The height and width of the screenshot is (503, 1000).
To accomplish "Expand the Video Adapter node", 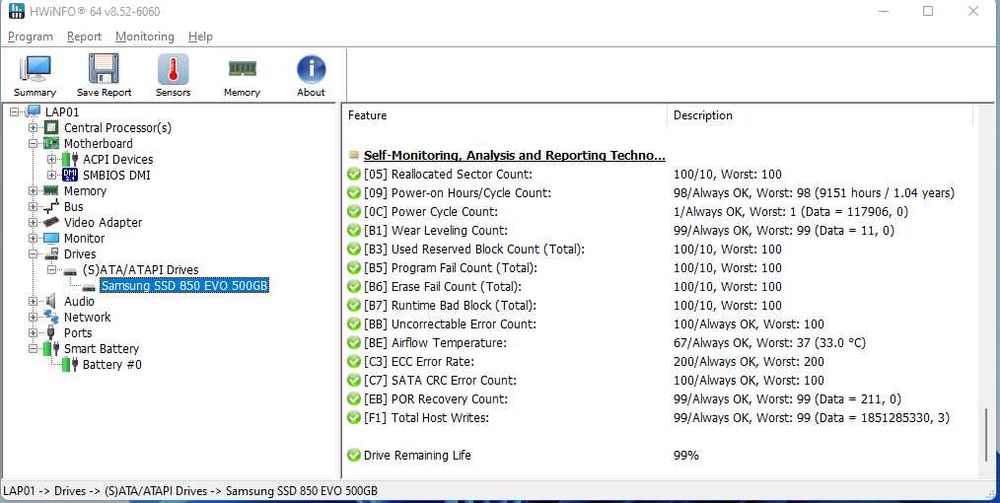I will coord(34,222).
